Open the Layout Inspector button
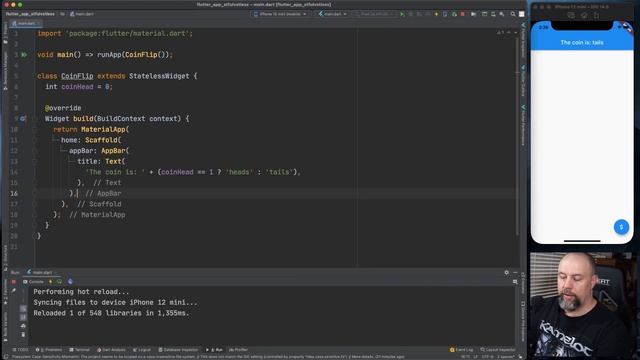 coord(498,350)
